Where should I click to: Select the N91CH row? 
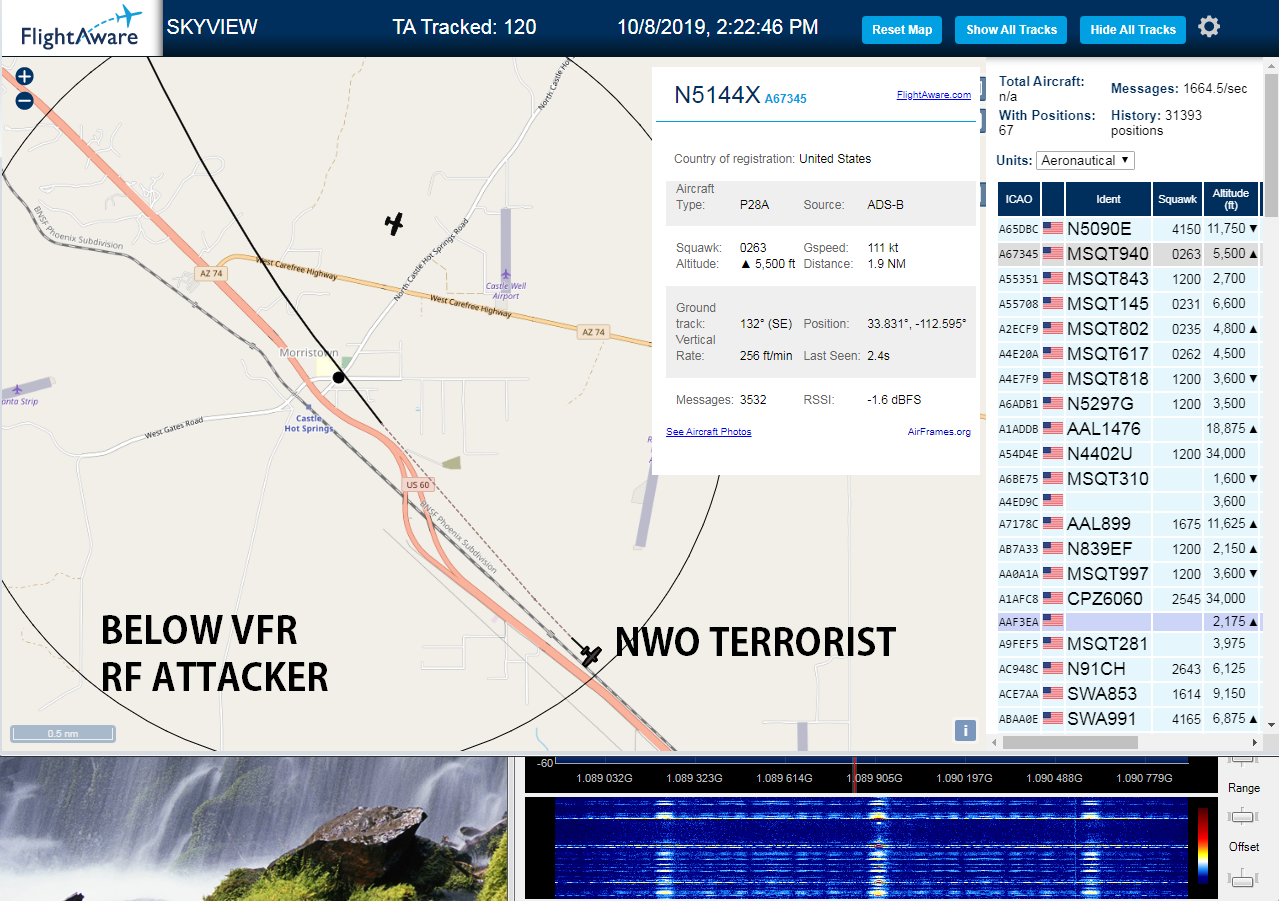click(x=1129, y=669)
